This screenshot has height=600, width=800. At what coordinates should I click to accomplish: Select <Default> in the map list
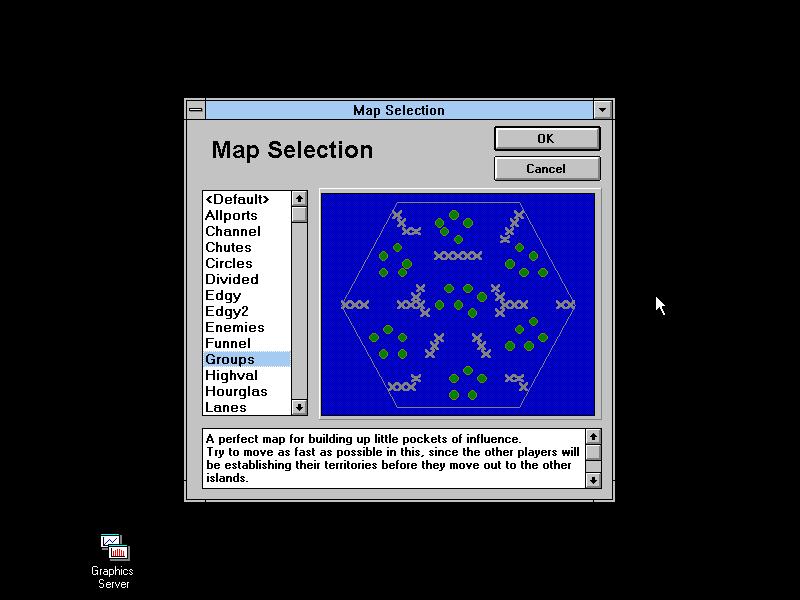pyautogui.click(x=247, y=199)
